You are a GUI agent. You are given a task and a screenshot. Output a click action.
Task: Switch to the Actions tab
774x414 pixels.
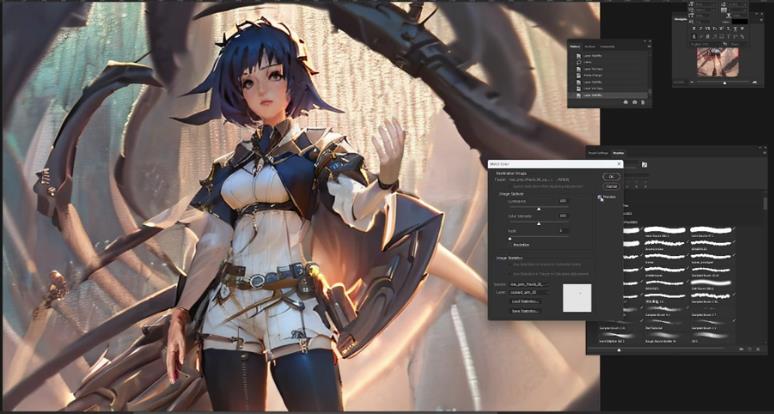tap(589, 46)
